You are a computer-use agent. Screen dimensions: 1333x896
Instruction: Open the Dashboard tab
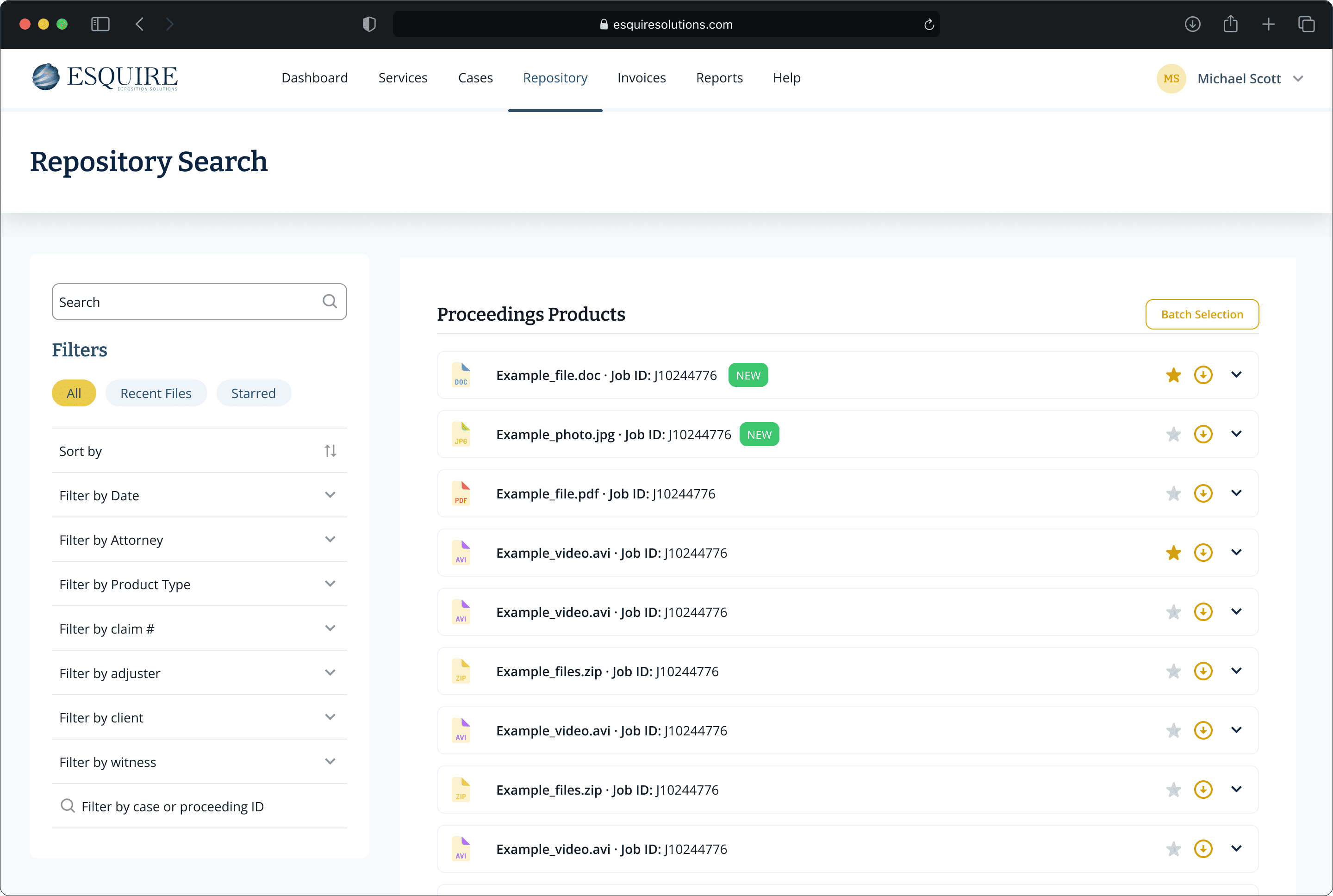click(314, 78)
